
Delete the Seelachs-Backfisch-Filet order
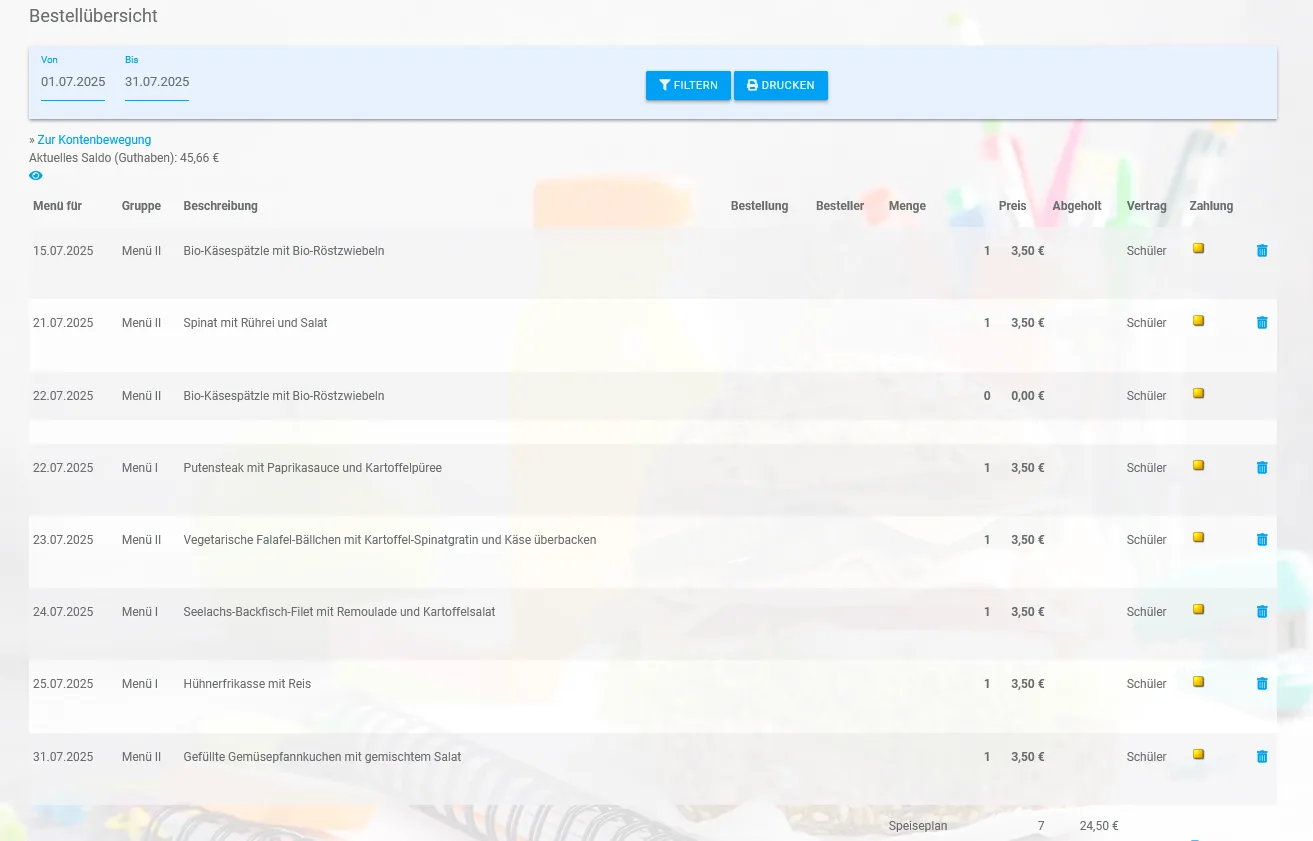(1261, 611)
